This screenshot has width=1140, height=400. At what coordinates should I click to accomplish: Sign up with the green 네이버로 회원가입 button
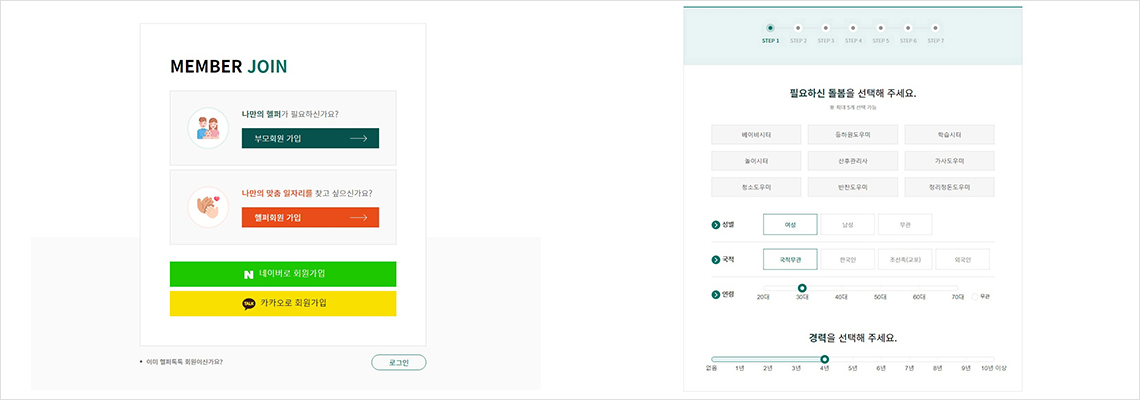(283, 274)
